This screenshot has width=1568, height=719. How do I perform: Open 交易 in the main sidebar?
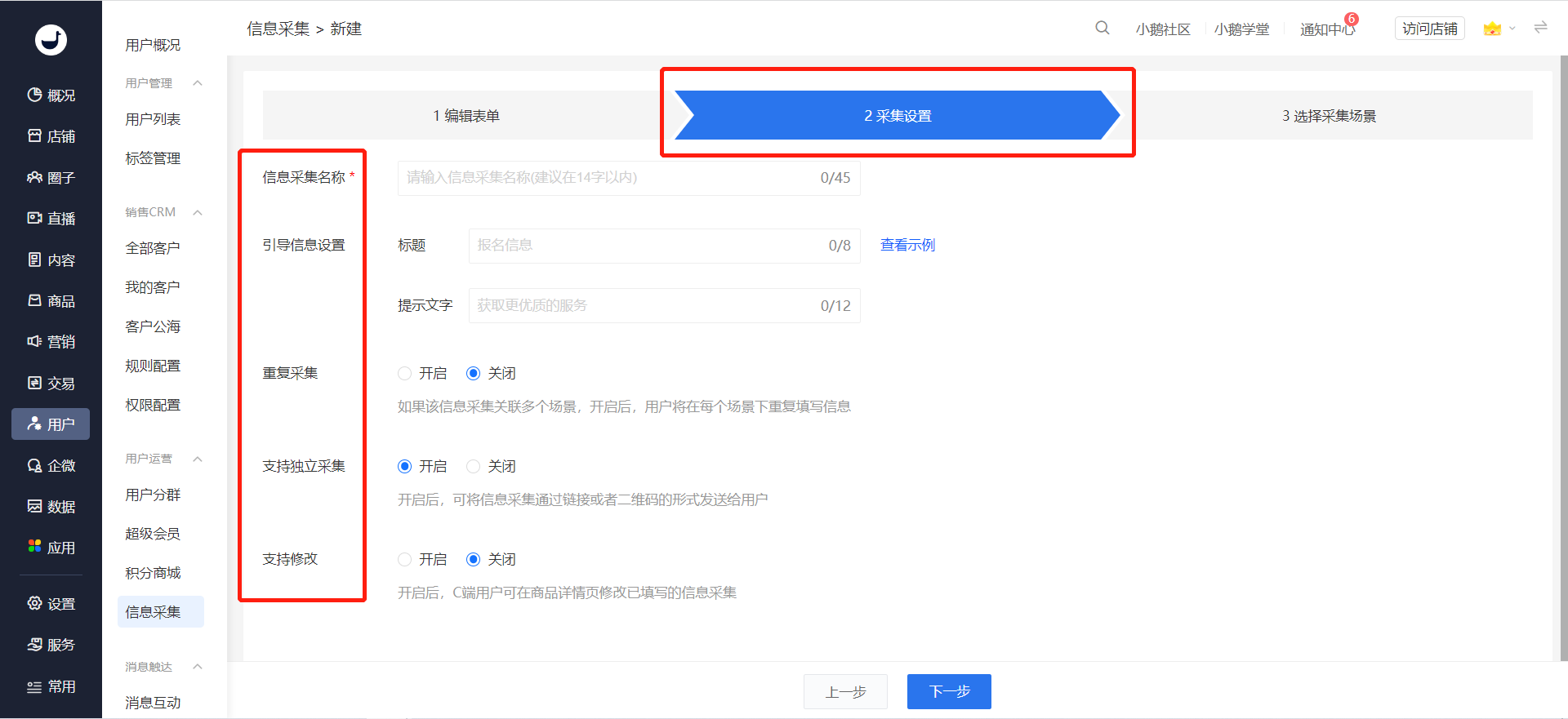tap(51, 384)
